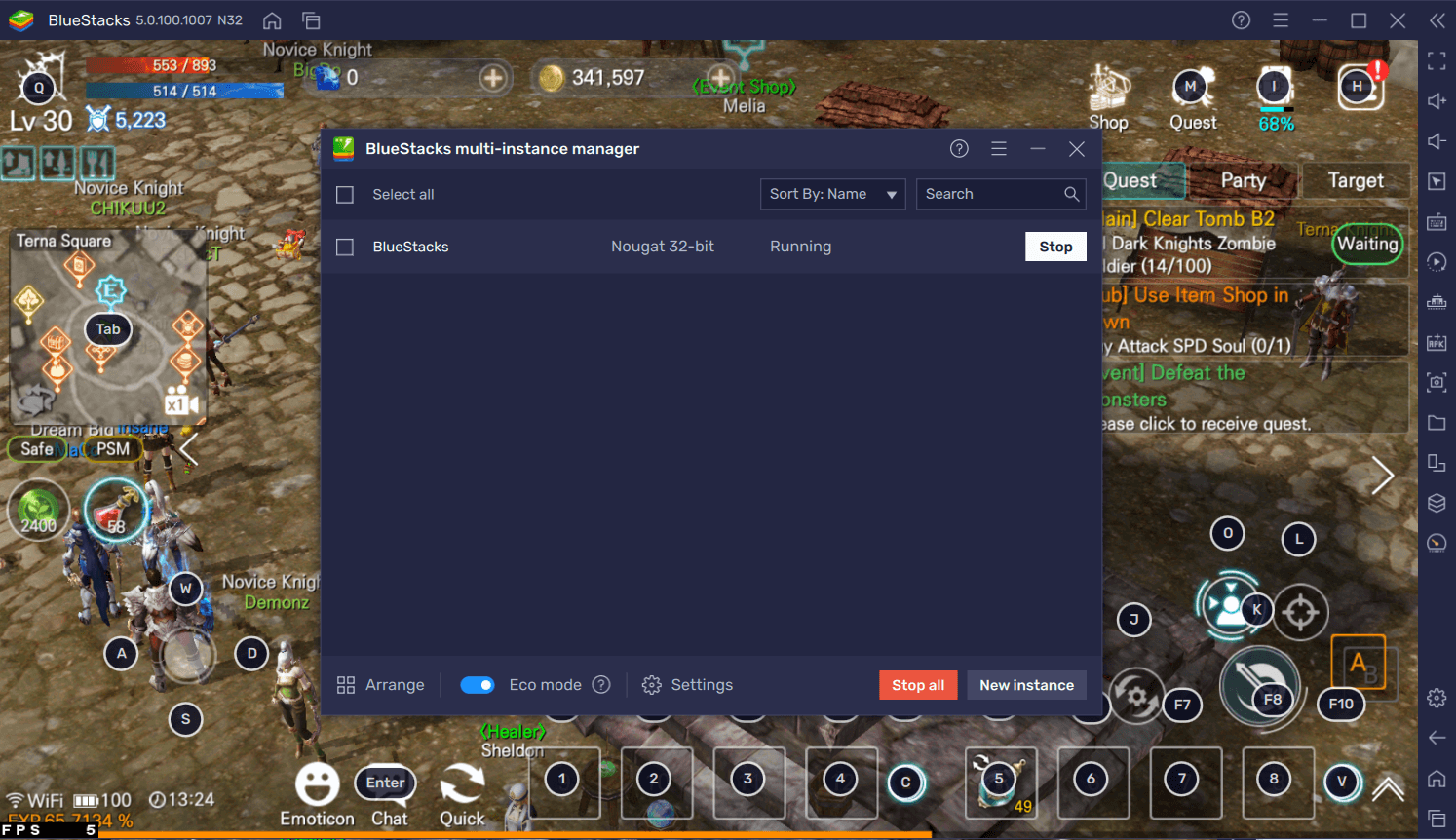Take a screenshot using sidebar icon
Image resolution: width=1456 pixels, height=840 pixels.
click(1437, 382)
